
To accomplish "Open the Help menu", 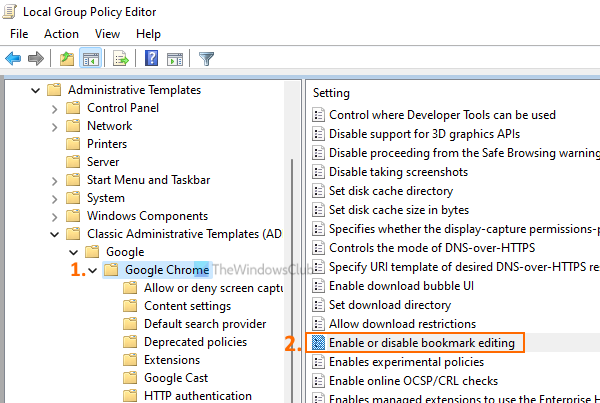I will coord(148,34).
